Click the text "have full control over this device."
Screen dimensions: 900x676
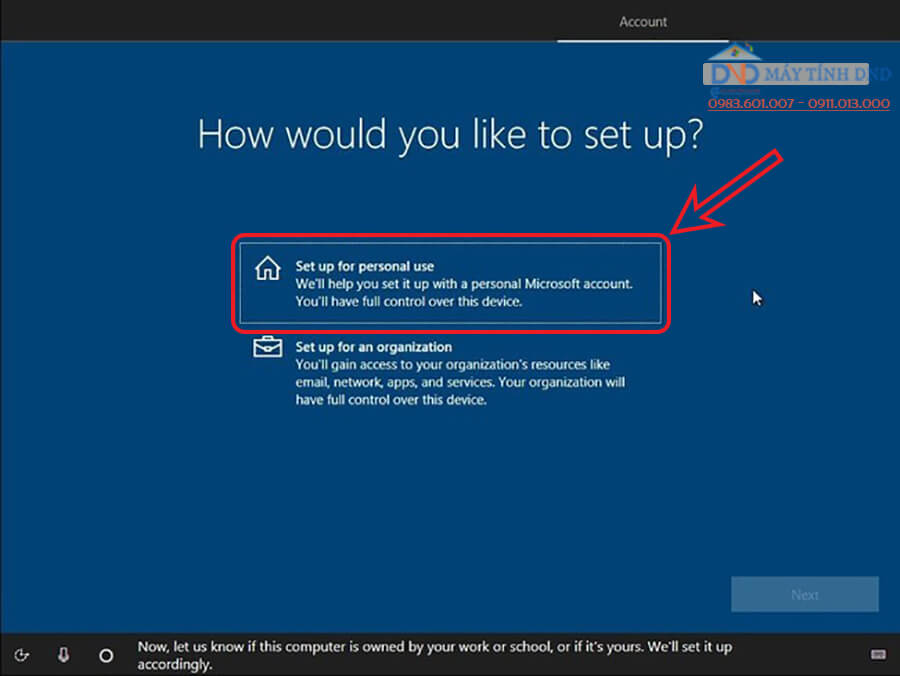coord(391,400)
